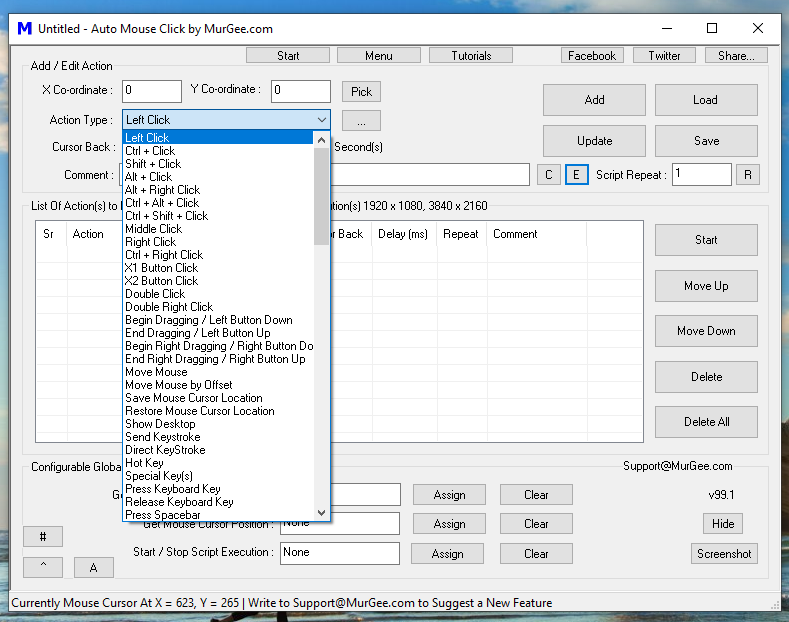Viewport: 789px width, 622px height.
Task: Click the X Co-ordinate input field
Action: [x=151, y=91]
